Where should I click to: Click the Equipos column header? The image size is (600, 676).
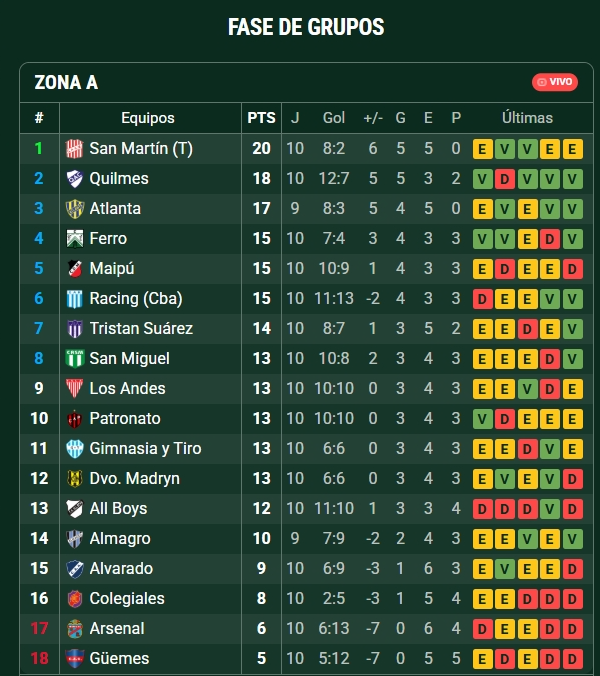click(148, 118)
